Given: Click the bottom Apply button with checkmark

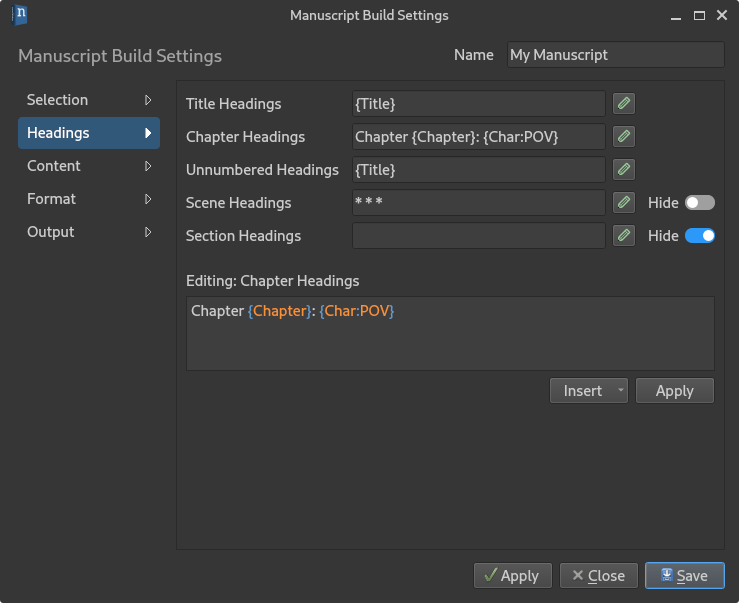Looking at the screenshot, I should point(512,575).
